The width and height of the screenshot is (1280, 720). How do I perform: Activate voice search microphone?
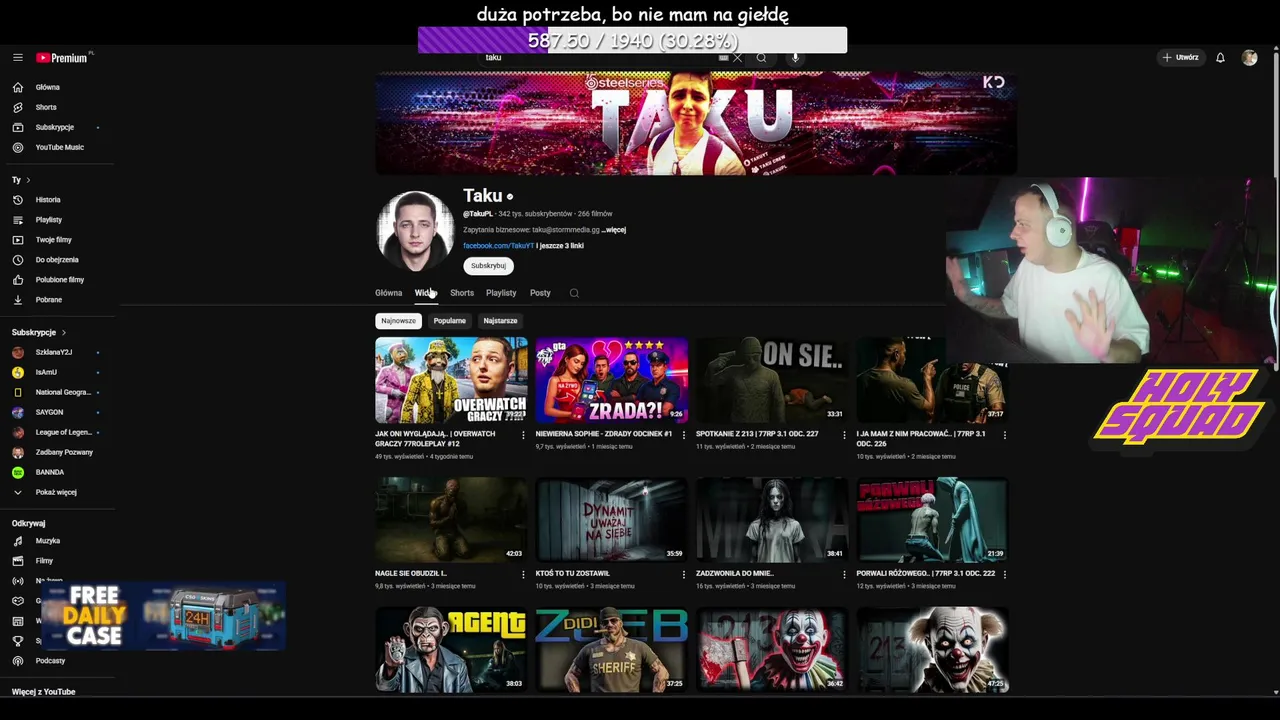[795, 58]
